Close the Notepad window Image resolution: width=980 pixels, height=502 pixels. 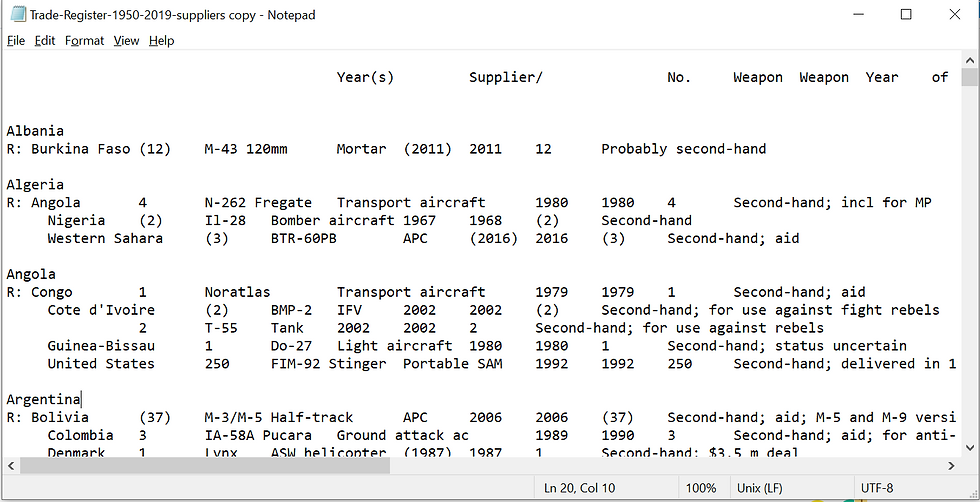[954, 14]
